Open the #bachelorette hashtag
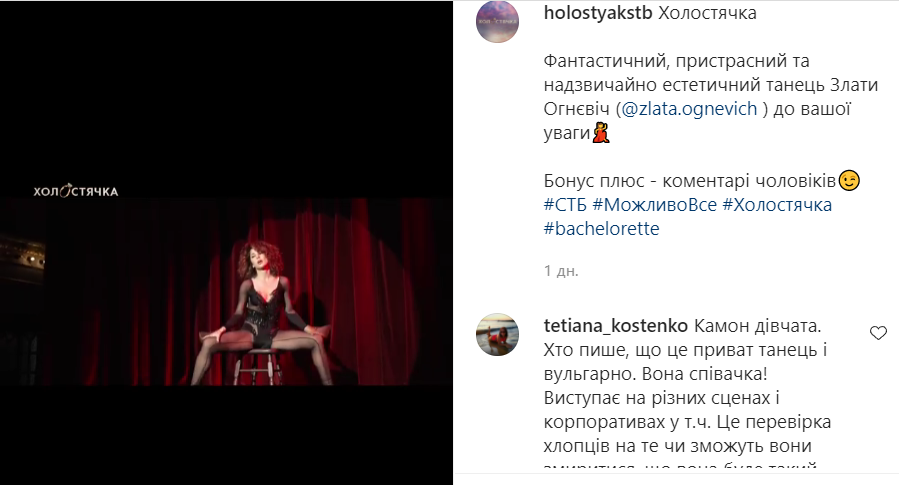The width and height of the screenshot is (899, 485). [x=601, y=229]
